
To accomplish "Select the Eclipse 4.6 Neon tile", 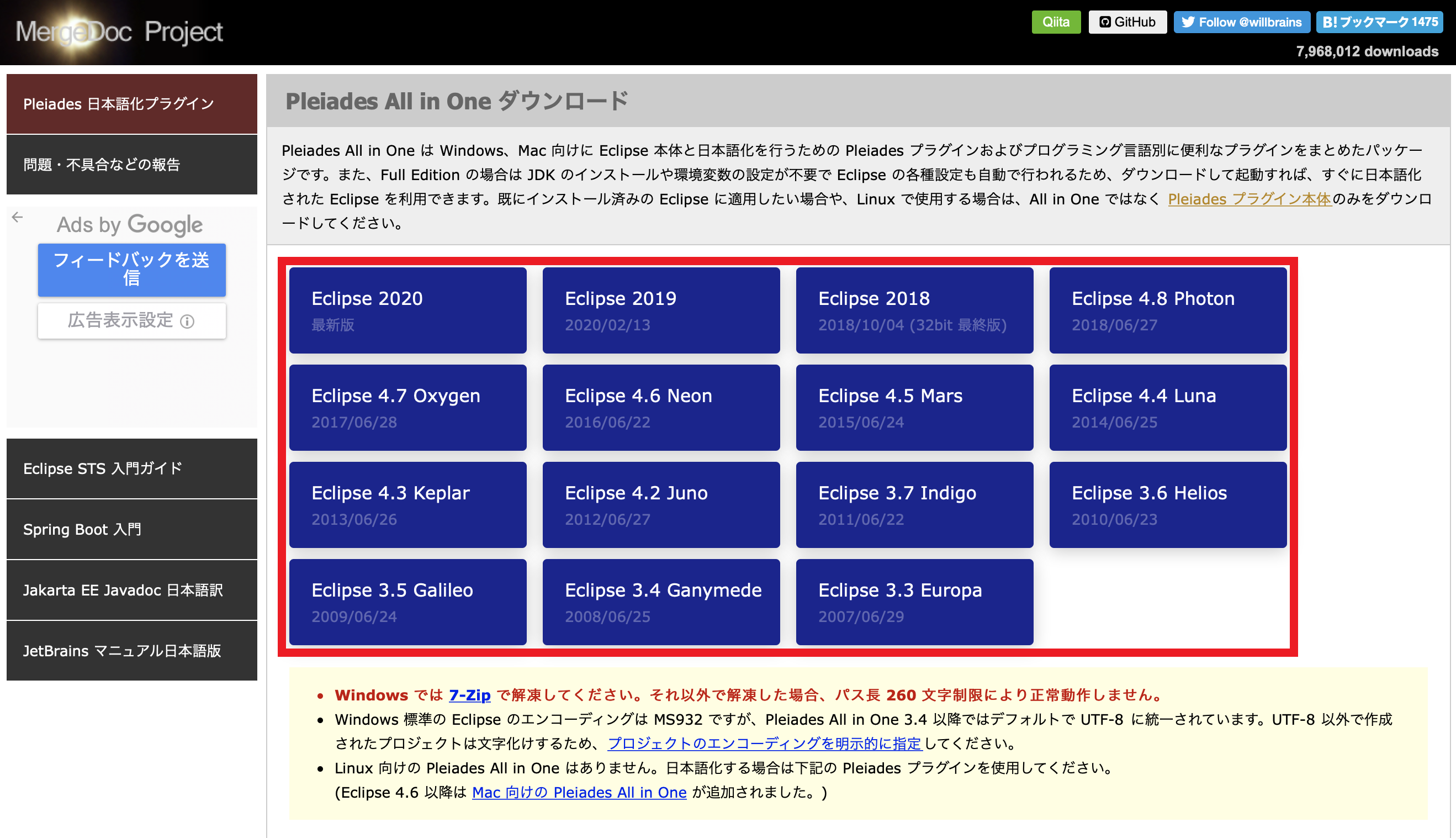I will (x=661, y=408).
